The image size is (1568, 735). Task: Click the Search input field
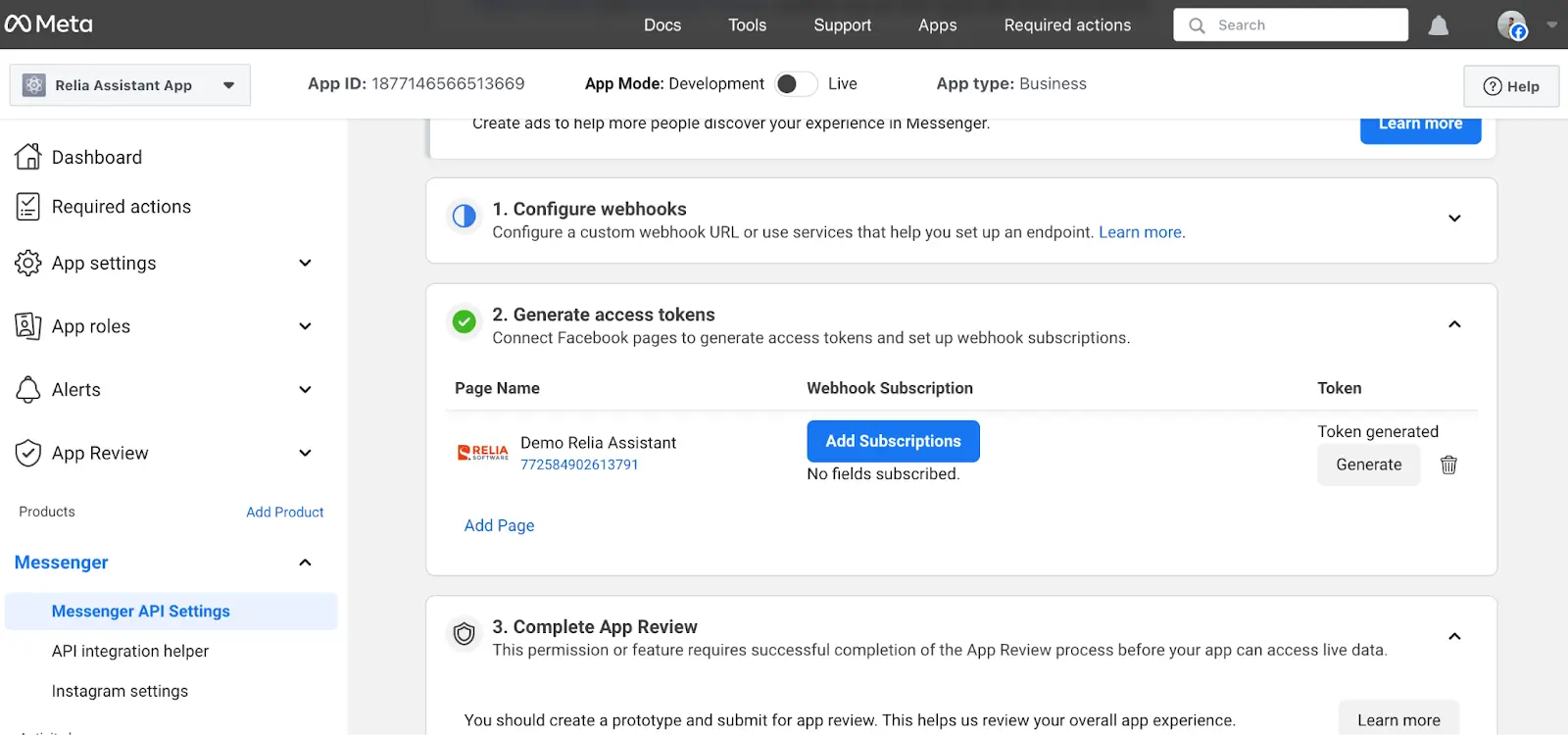(1303, 25)
